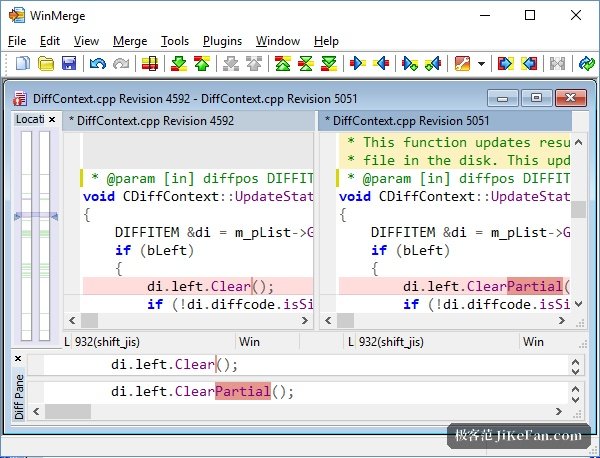Image resolution: width=600 pixels, height=458 pixels.
Task: Go to next difference (green down arrow)
Action: click(x=179, y=64)
